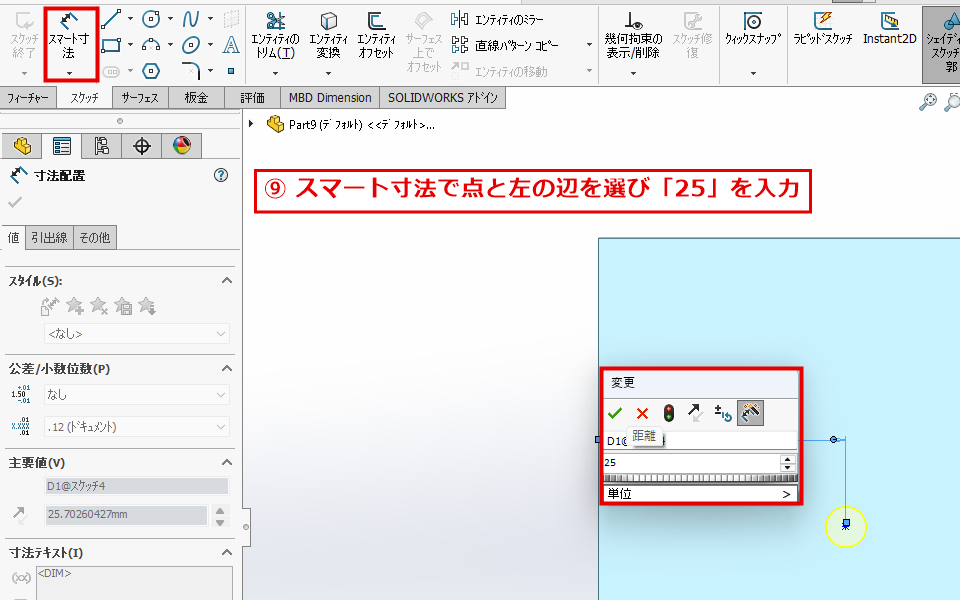Open the PropertyManager tab
This screenshot has width=960, height=600.
62,146
